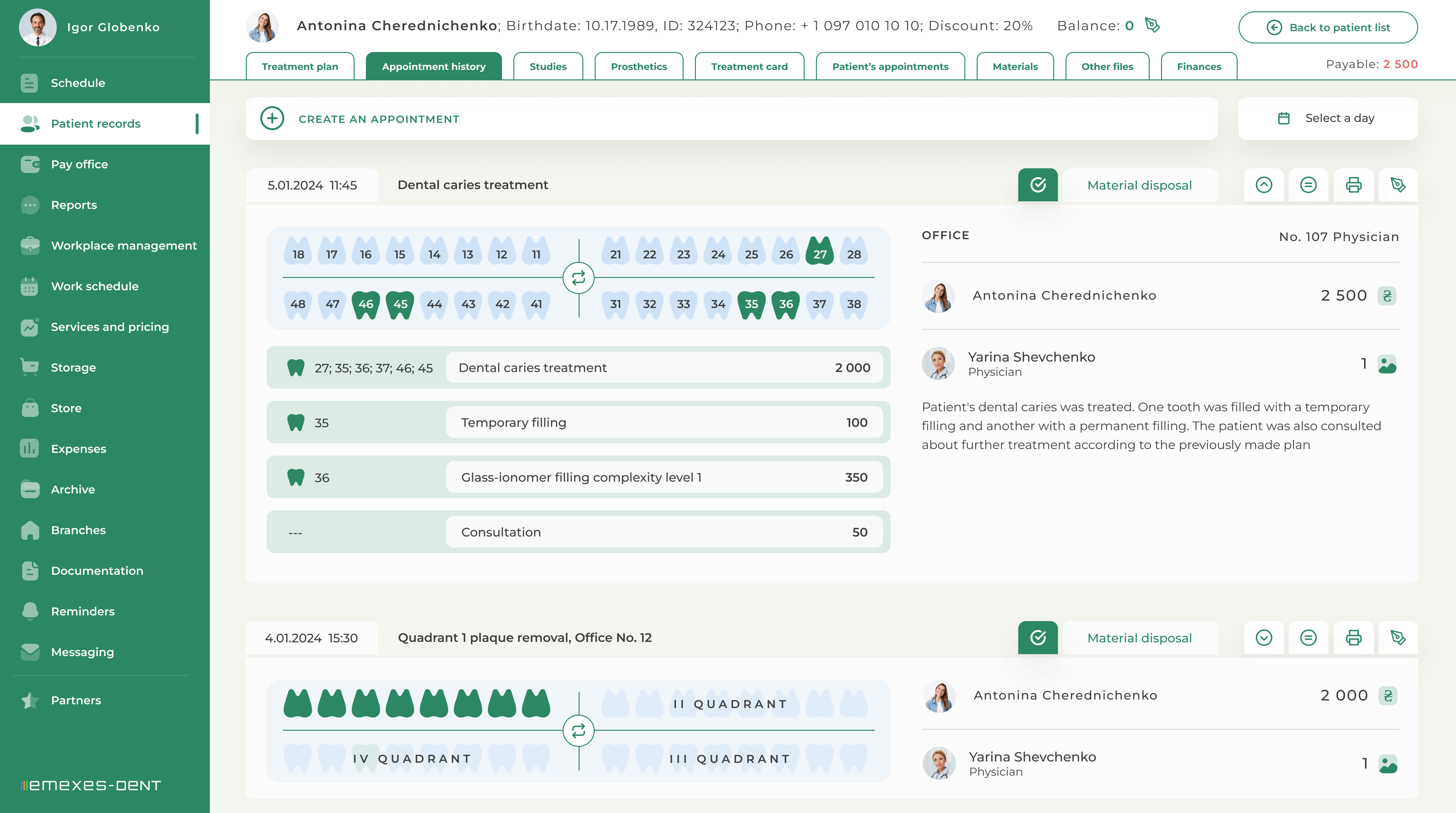Edit the 4.01.2024 plaque removal appointment

1398,638
